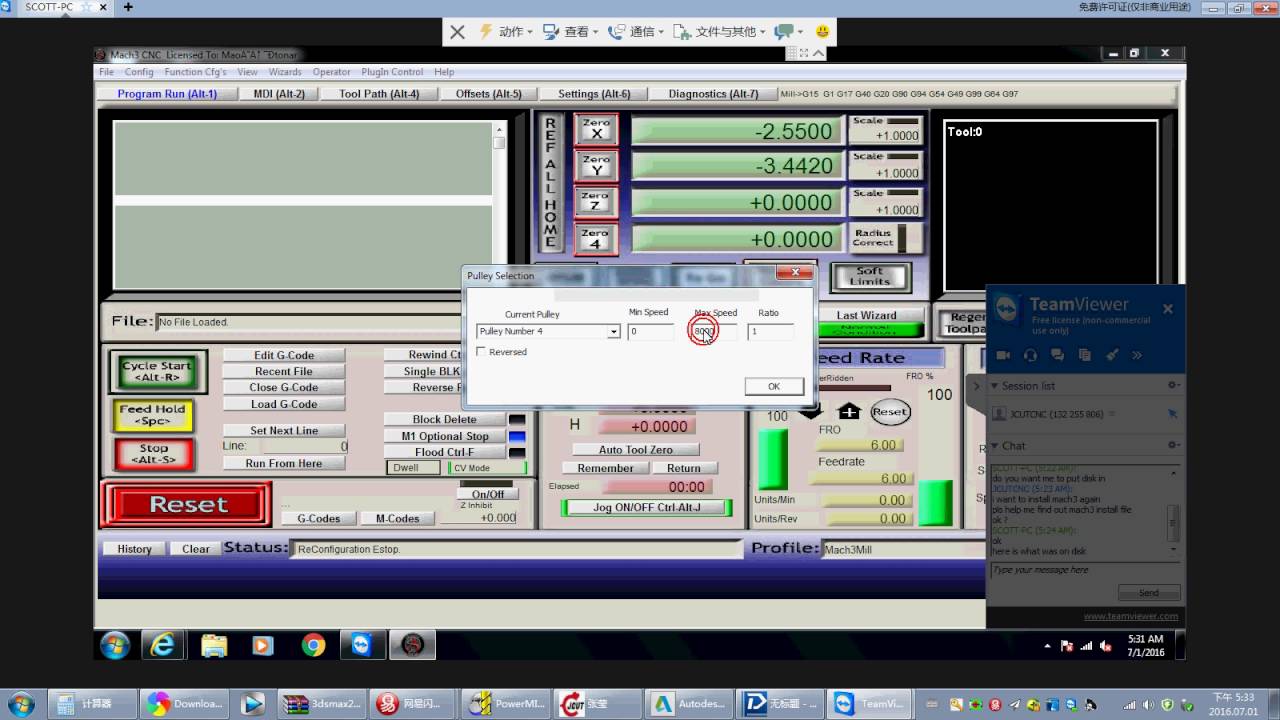The width and height of the screenshot is (1280, 720).
Task: Click the large red Reset button
Action: pos(187,505)
